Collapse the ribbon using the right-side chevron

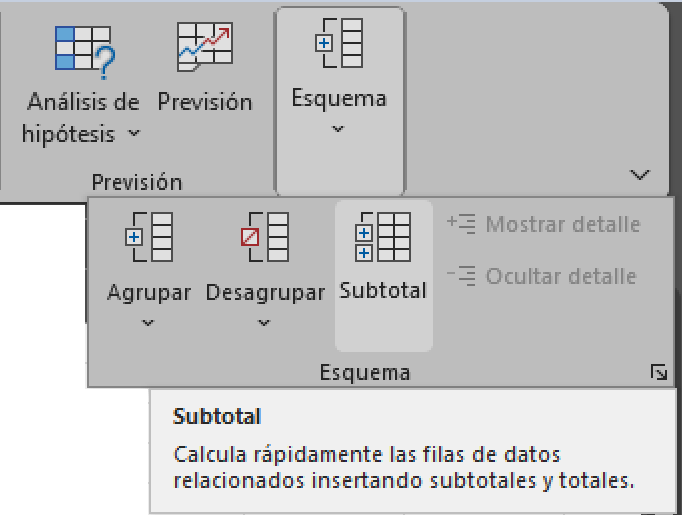639,175
